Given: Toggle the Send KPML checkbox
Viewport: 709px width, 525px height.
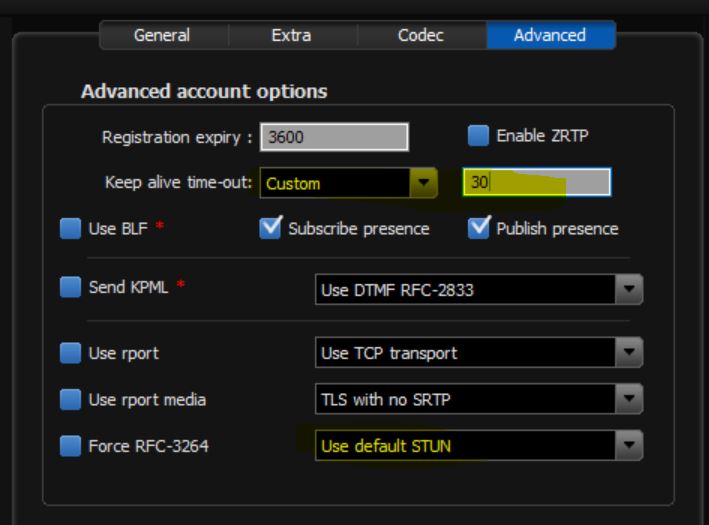Looking at the screenshot, I should click(x=70, y=288).
